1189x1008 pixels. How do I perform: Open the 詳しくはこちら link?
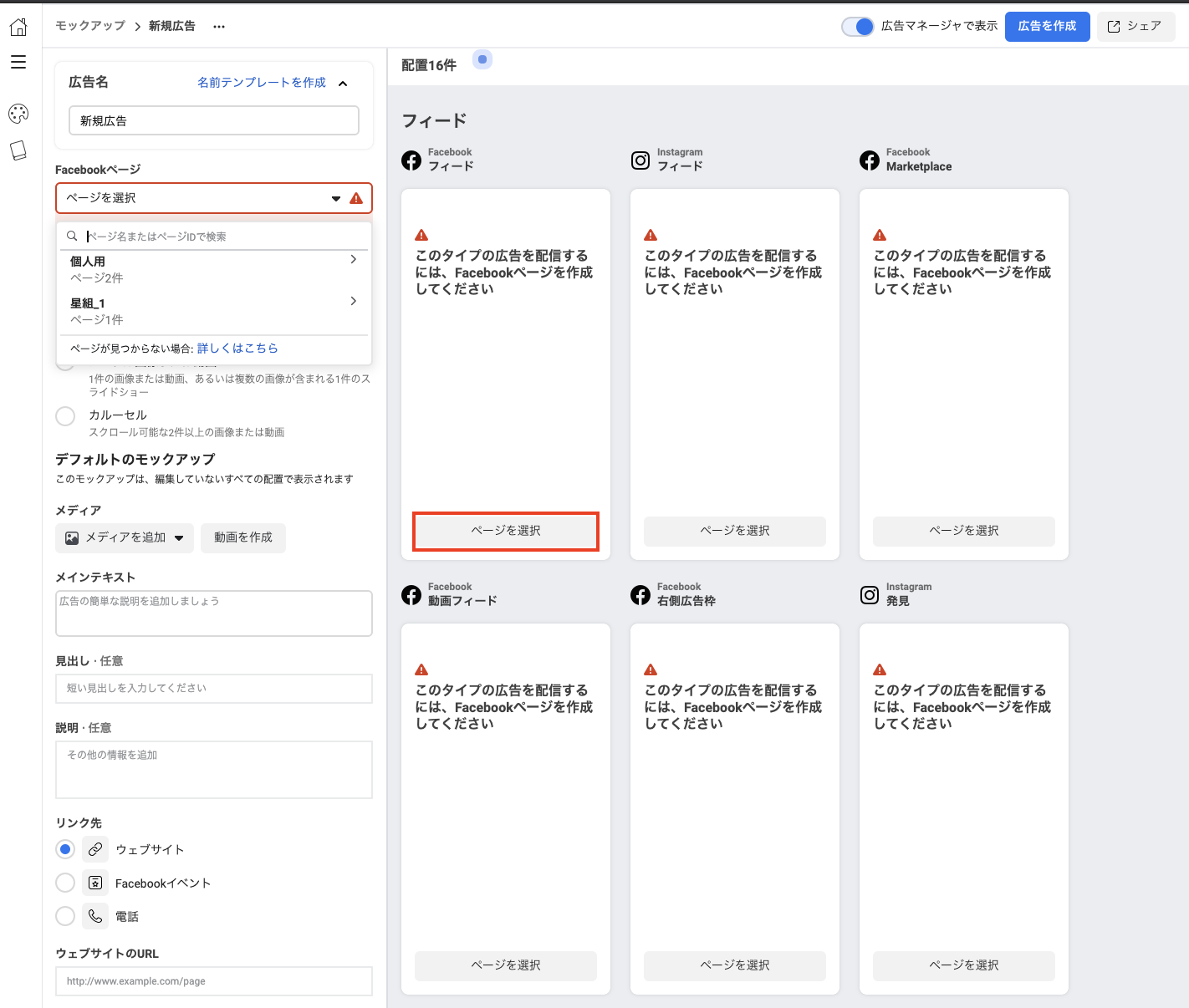click(237, 349)
